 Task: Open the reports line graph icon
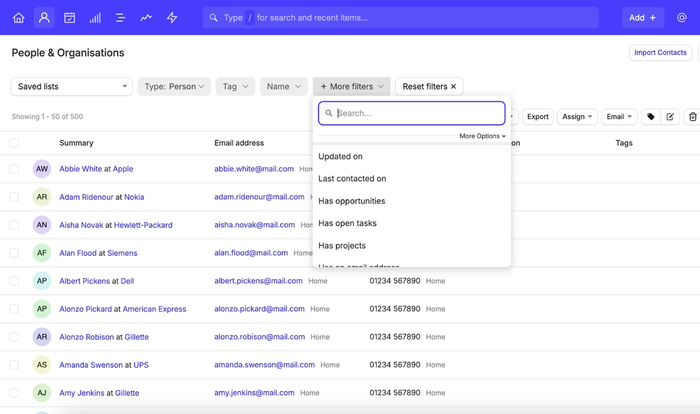point(146,18)
